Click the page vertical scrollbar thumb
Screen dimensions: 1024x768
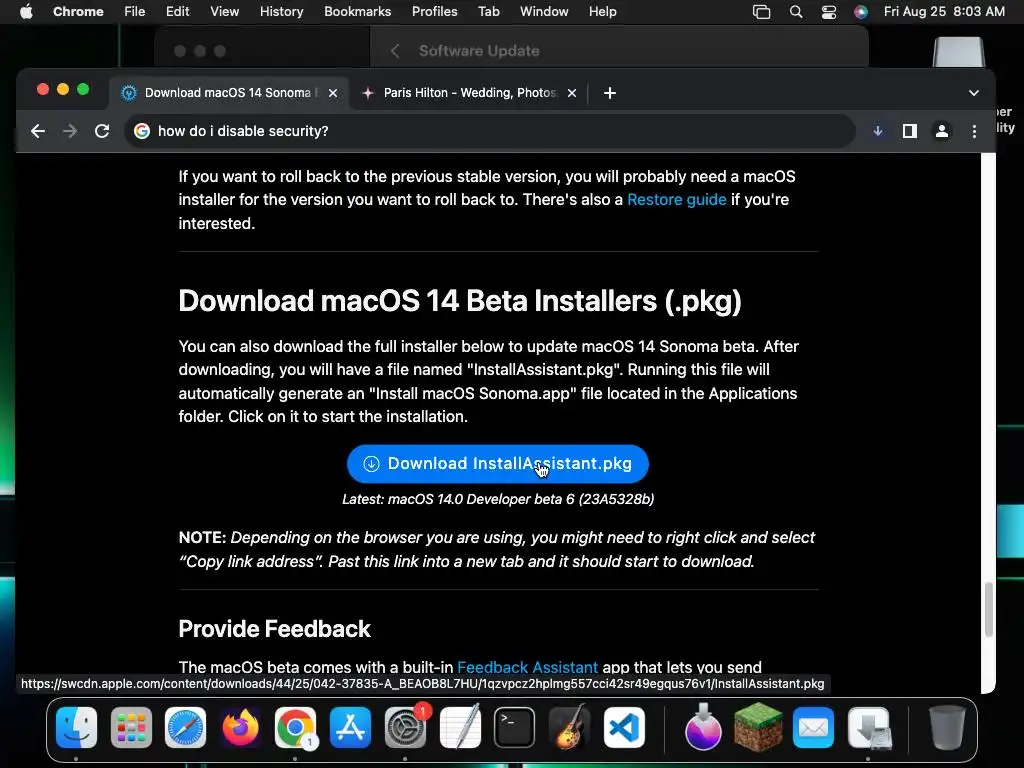tap(989, 609)
